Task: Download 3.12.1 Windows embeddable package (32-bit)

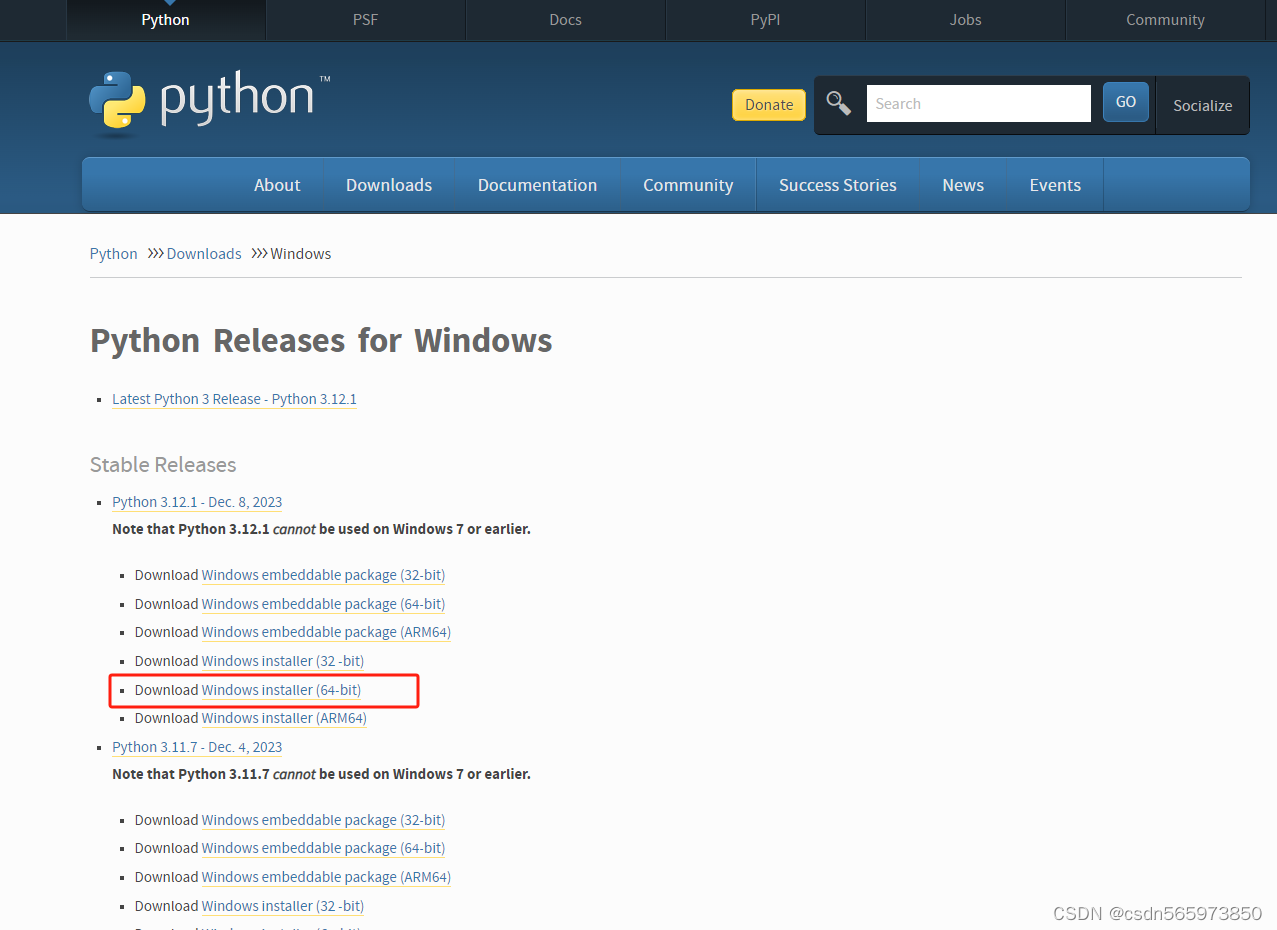Action: 323,575
